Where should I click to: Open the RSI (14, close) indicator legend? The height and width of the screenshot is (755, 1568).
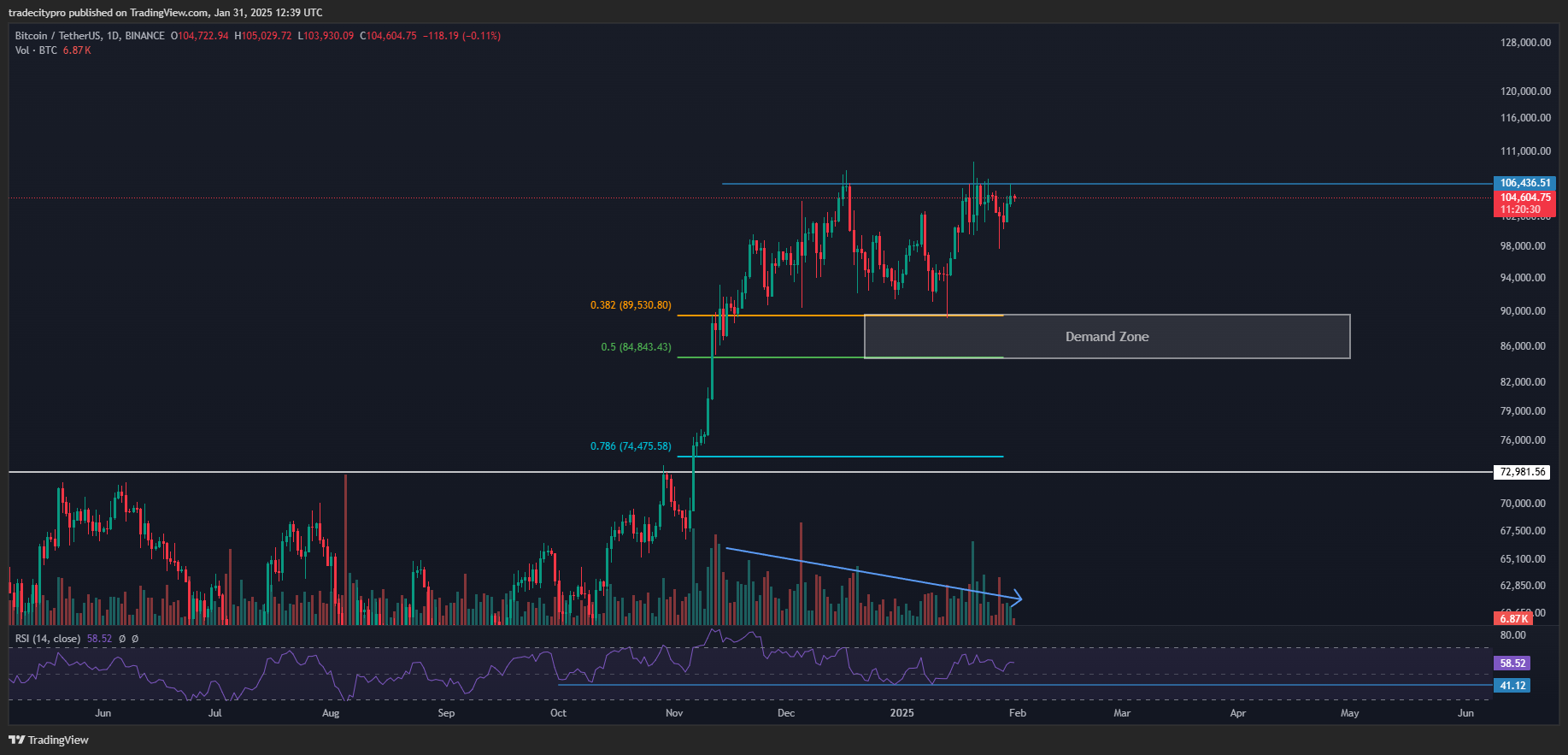tap(48, 639)
